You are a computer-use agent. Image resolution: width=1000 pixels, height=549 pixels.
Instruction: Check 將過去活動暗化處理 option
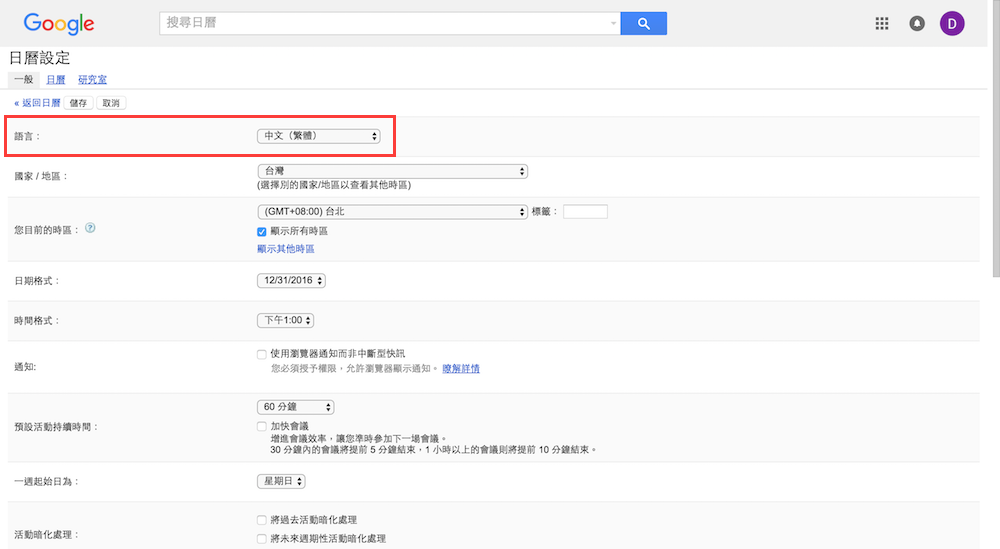(262, 520)
